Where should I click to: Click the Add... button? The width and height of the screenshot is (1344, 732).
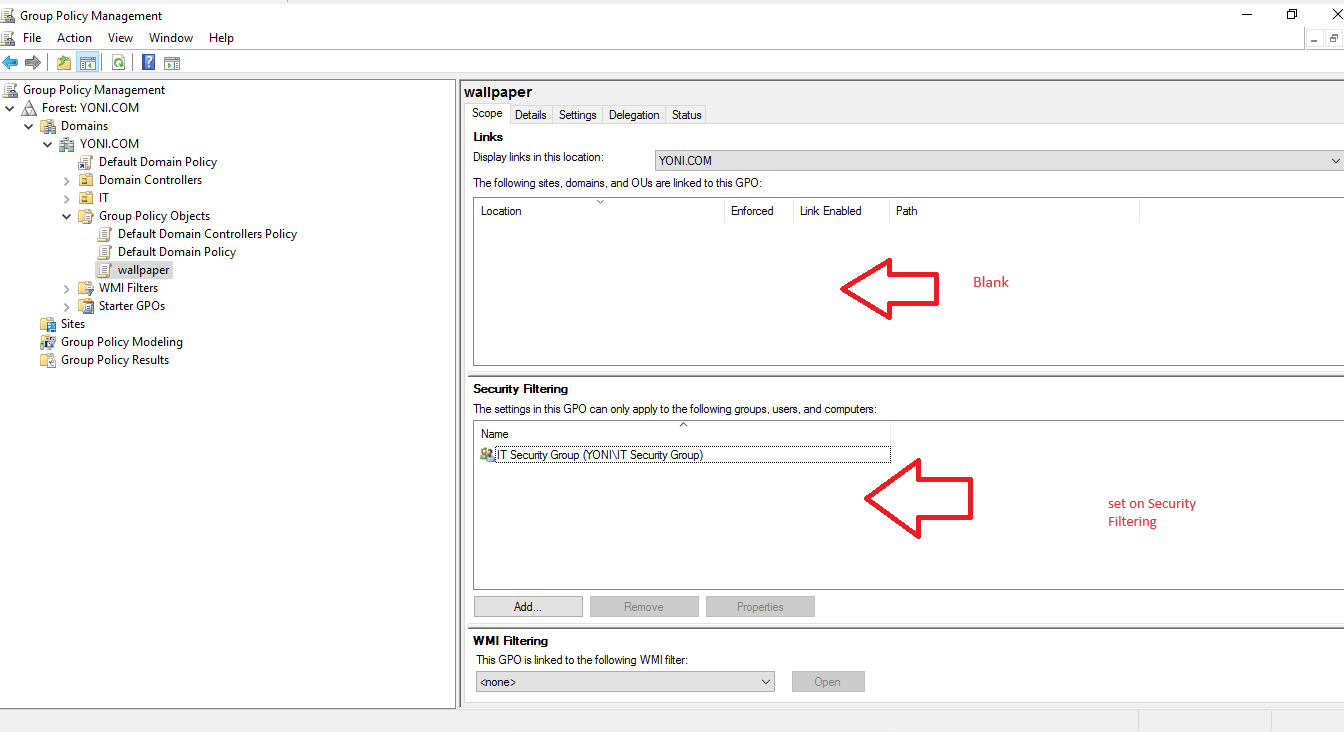pos(528,607)
